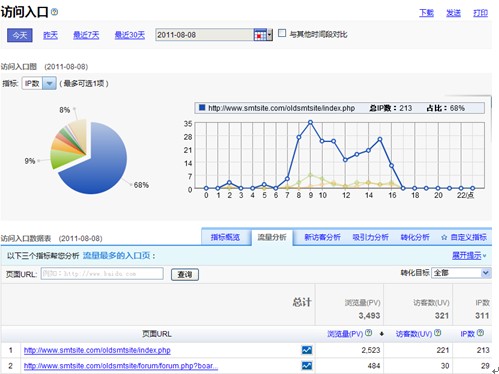
Task: Click the beige 8% pie slice
Action: point(79,133)
